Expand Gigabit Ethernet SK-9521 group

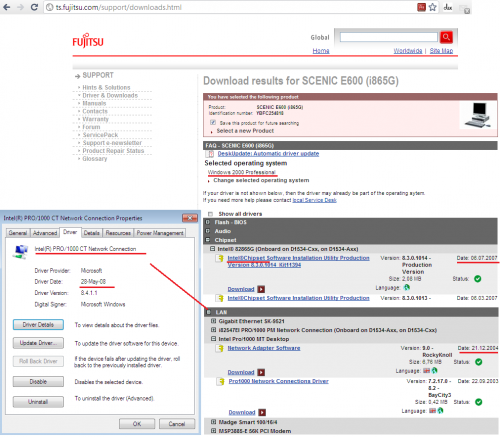(213, 321)
